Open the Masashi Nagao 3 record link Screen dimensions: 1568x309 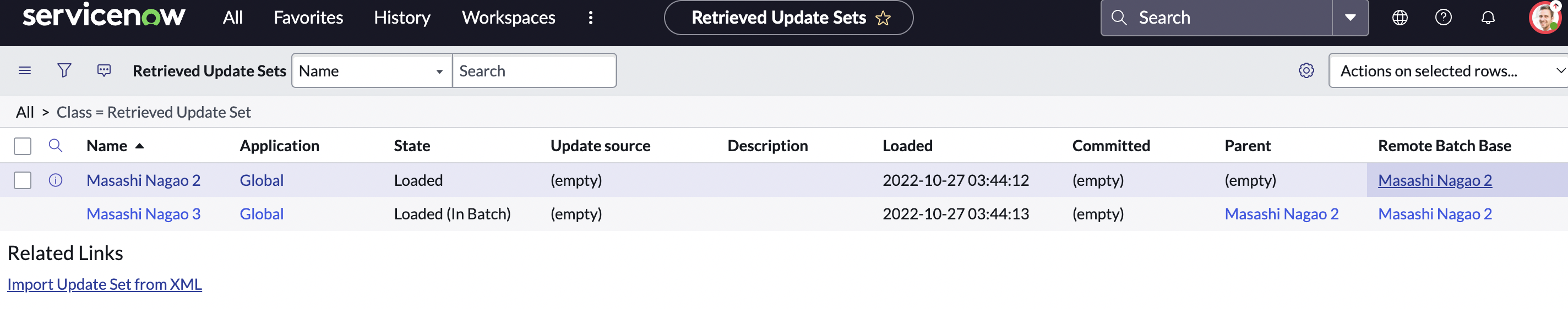pos(143,214)
